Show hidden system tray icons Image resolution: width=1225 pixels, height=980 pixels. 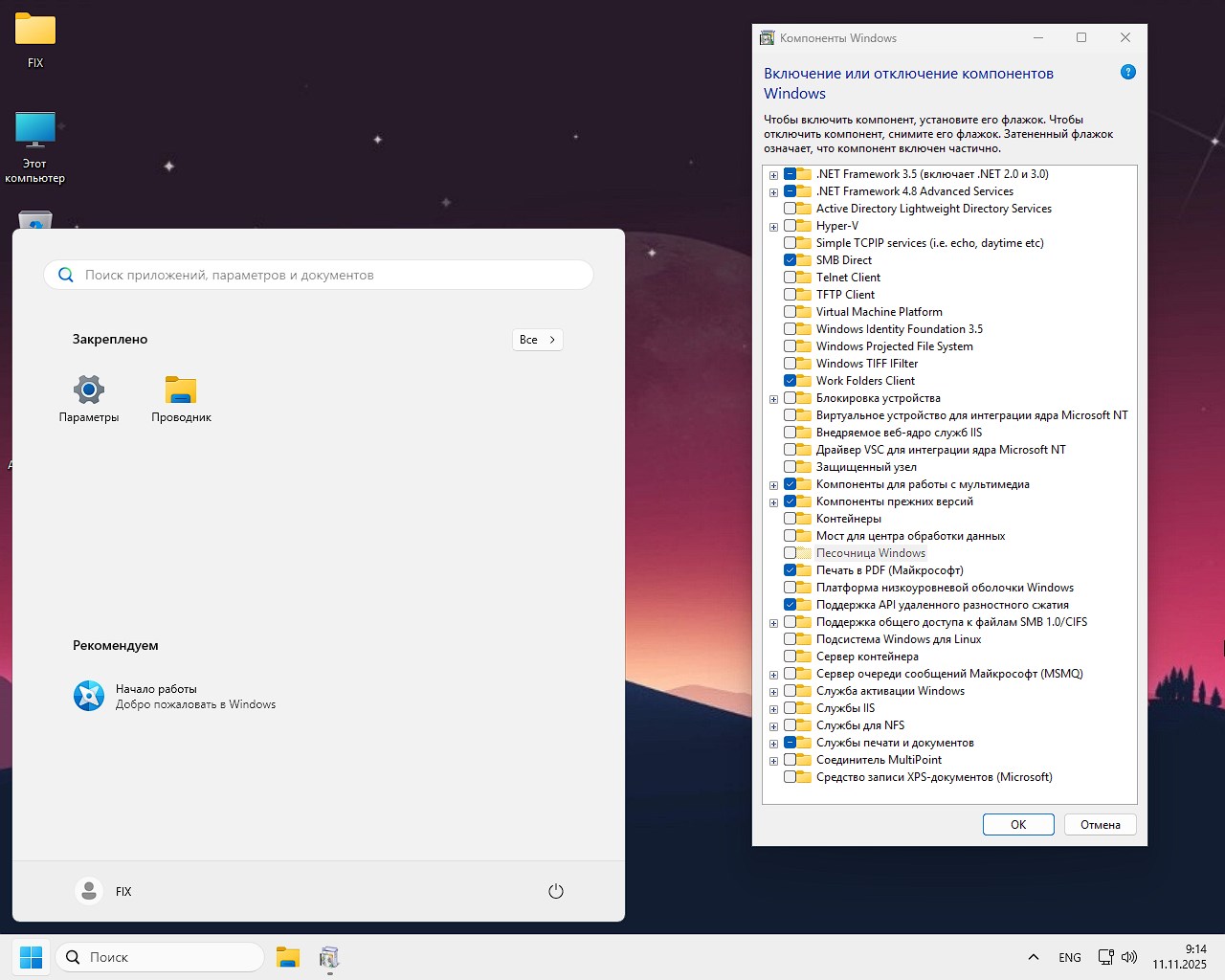[x=1034, y=956]
